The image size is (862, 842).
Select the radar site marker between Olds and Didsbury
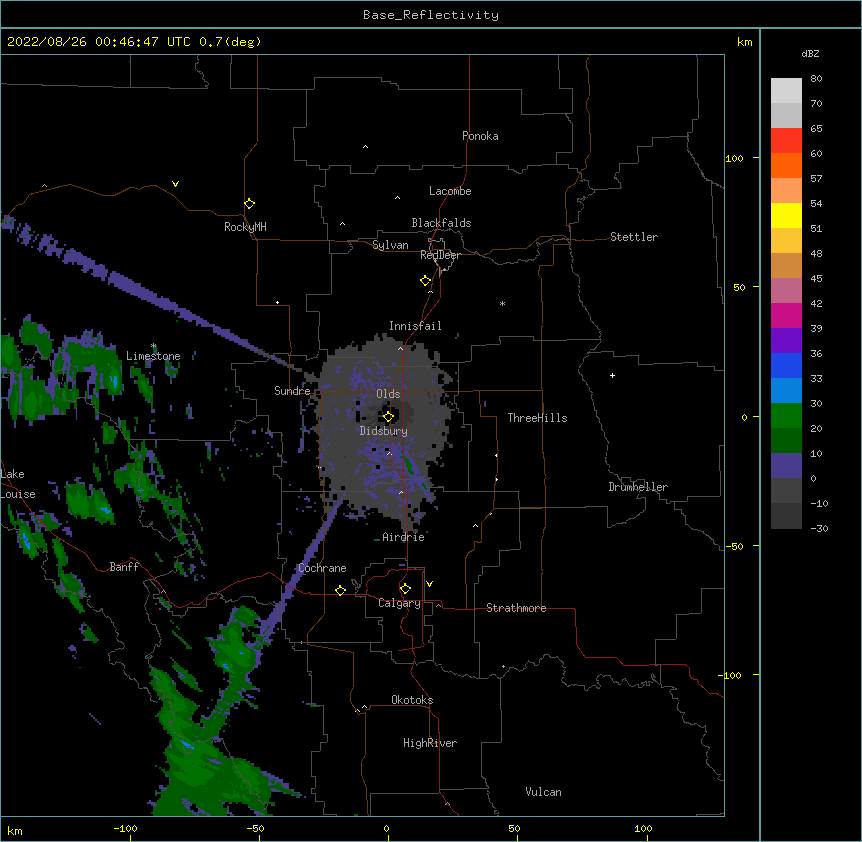(388, 417)
